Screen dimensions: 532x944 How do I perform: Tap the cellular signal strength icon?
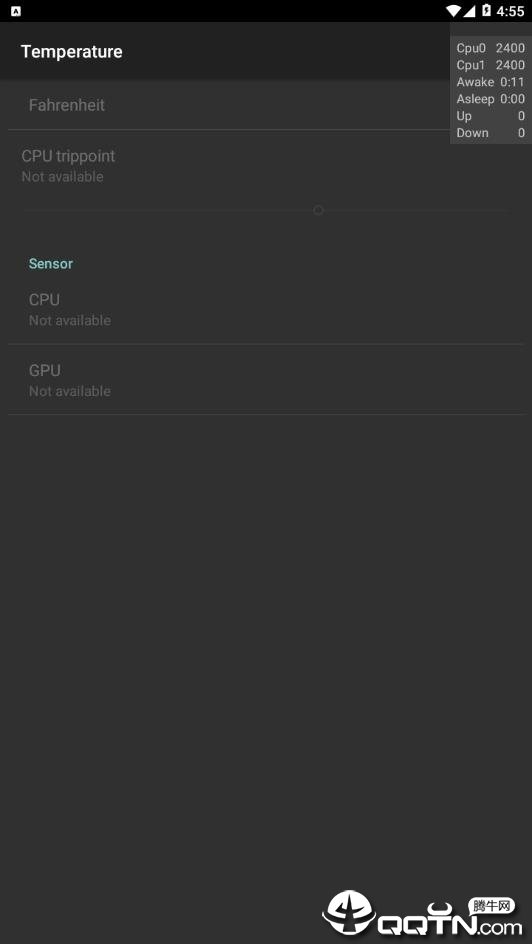(x=469, y=11)
